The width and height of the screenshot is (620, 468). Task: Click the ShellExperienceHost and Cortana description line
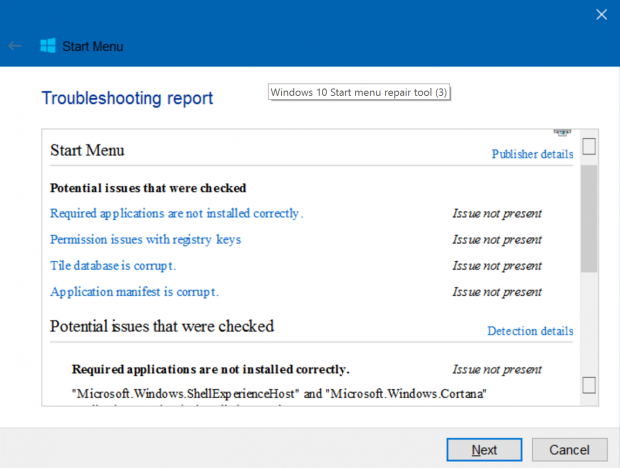coord(279,394)
